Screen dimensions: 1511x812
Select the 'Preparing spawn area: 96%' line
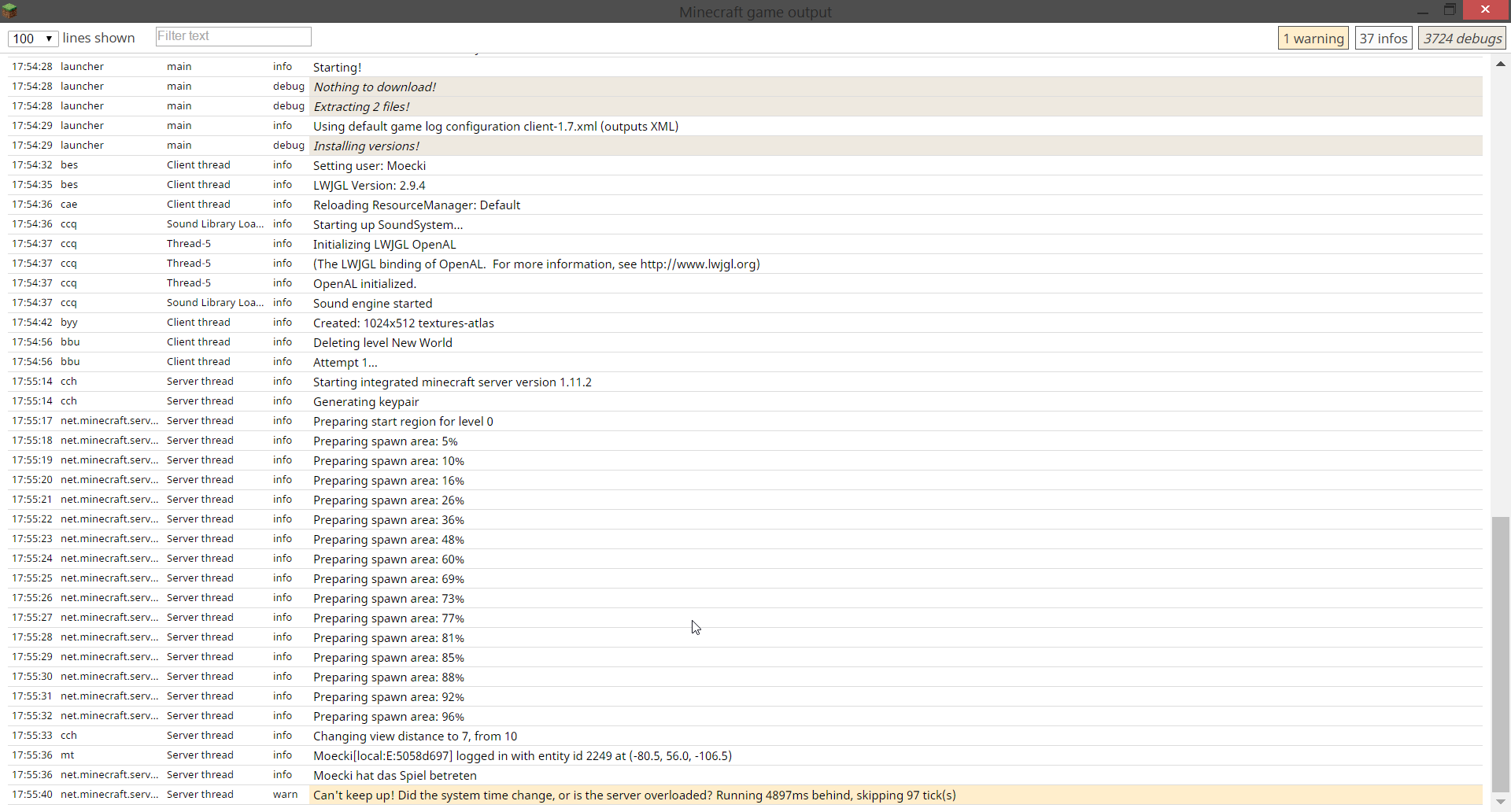point(745,716)
